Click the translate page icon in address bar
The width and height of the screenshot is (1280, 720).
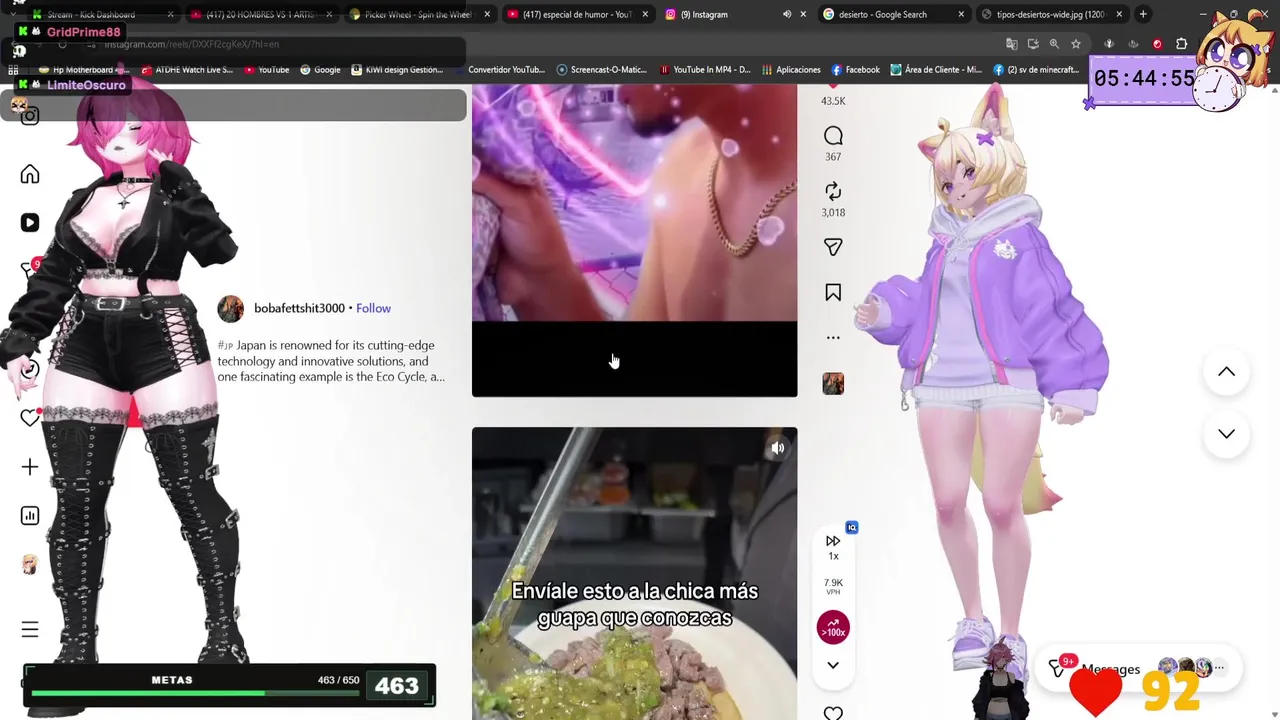coord(1011,44)
